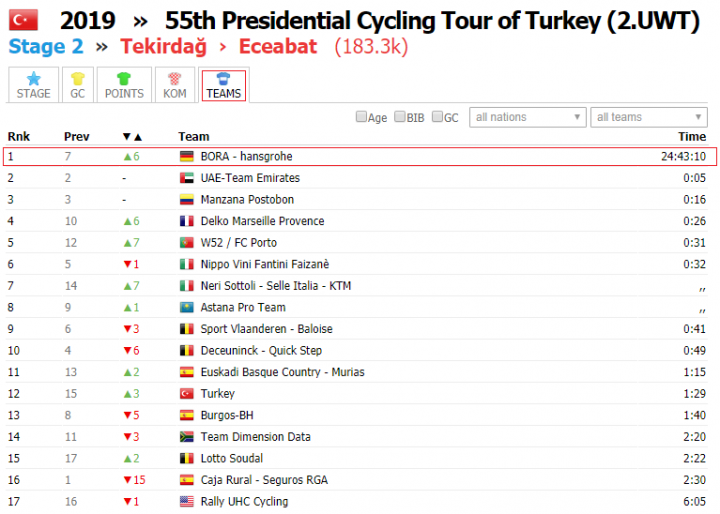Open the Sport Vlaanderen - Baloise link
Screen dimensions: 720x514
266,329
